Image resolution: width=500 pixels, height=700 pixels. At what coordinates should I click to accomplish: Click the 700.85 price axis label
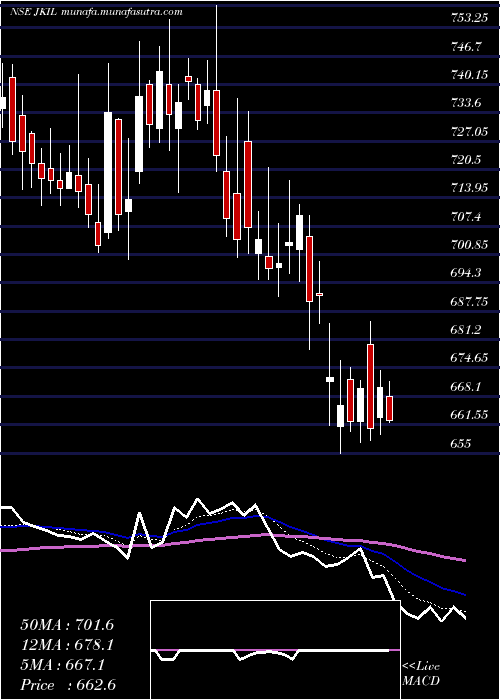468,246
